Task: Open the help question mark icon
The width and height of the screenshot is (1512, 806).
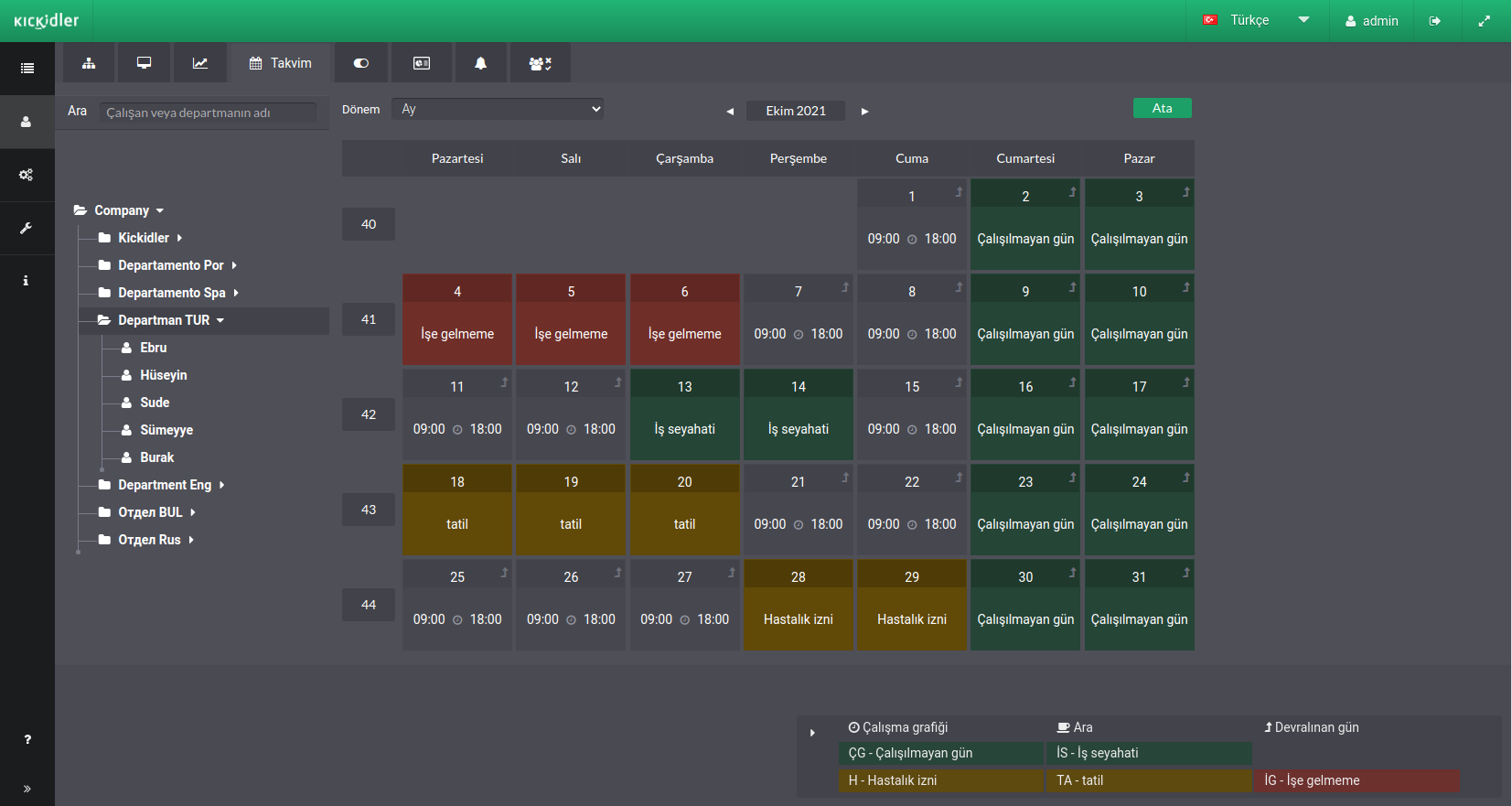Action: (27, 739)
